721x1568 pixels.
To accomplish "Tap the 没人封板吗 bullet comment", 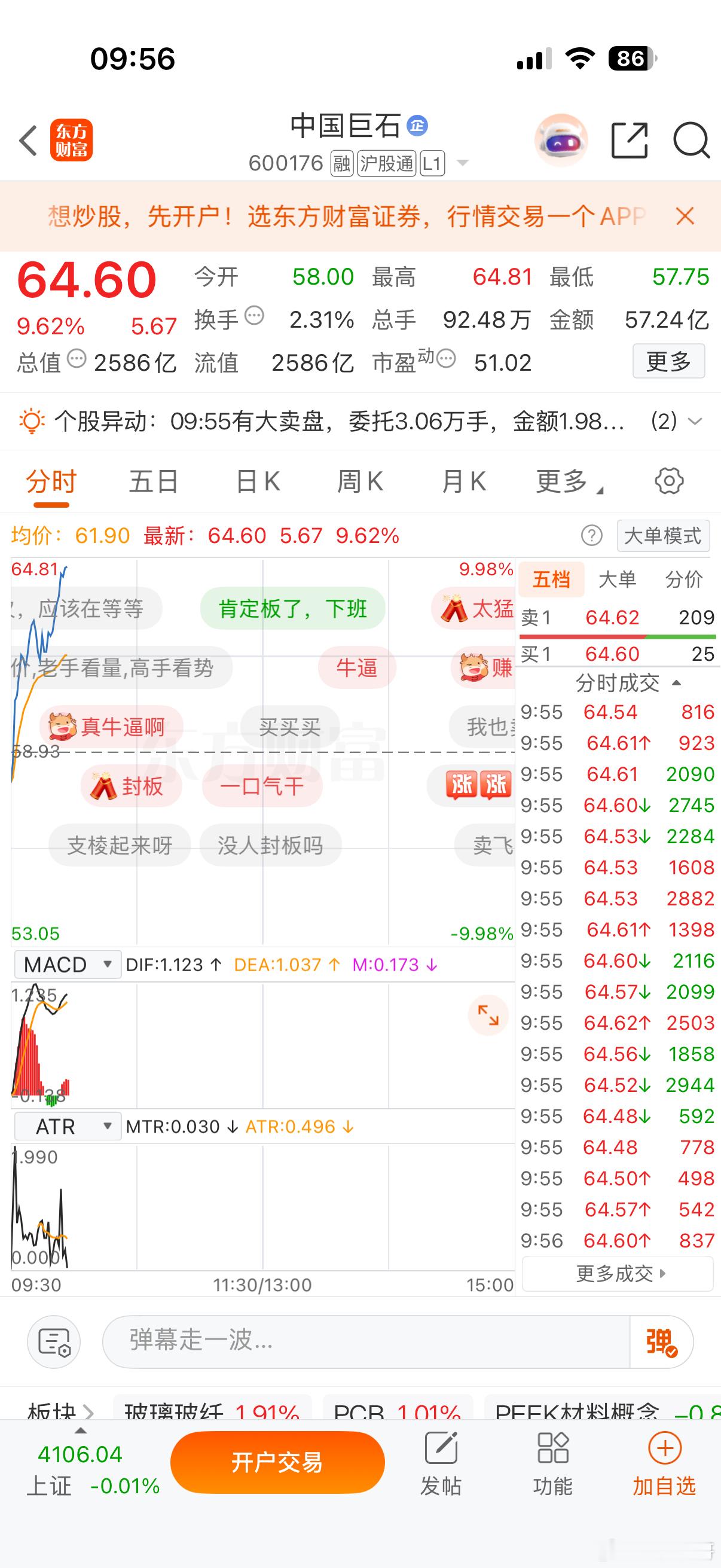I will point(271,845).
